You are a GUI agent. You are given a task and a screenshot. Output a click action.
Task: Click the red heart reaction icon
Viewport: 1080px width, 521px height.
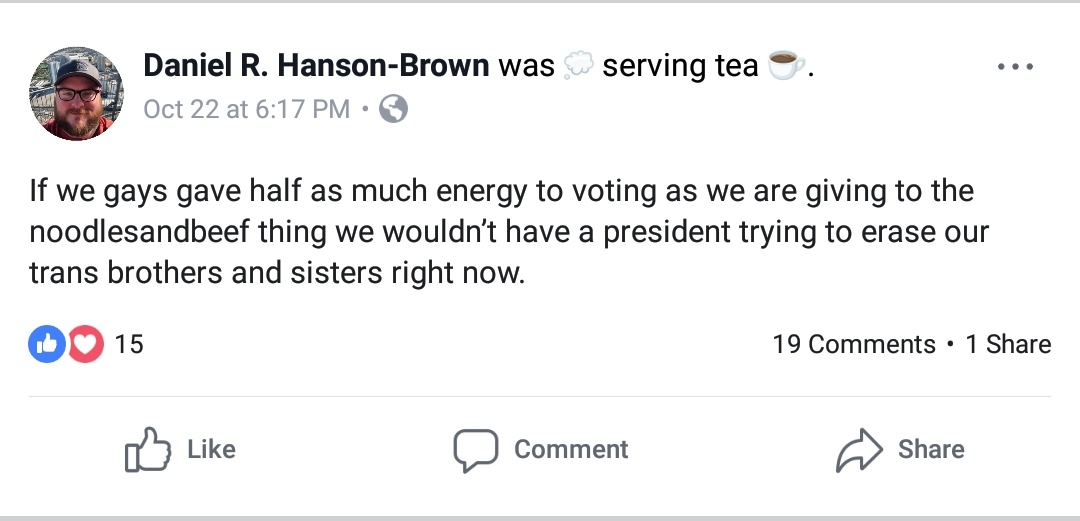[x=85, y=344]
